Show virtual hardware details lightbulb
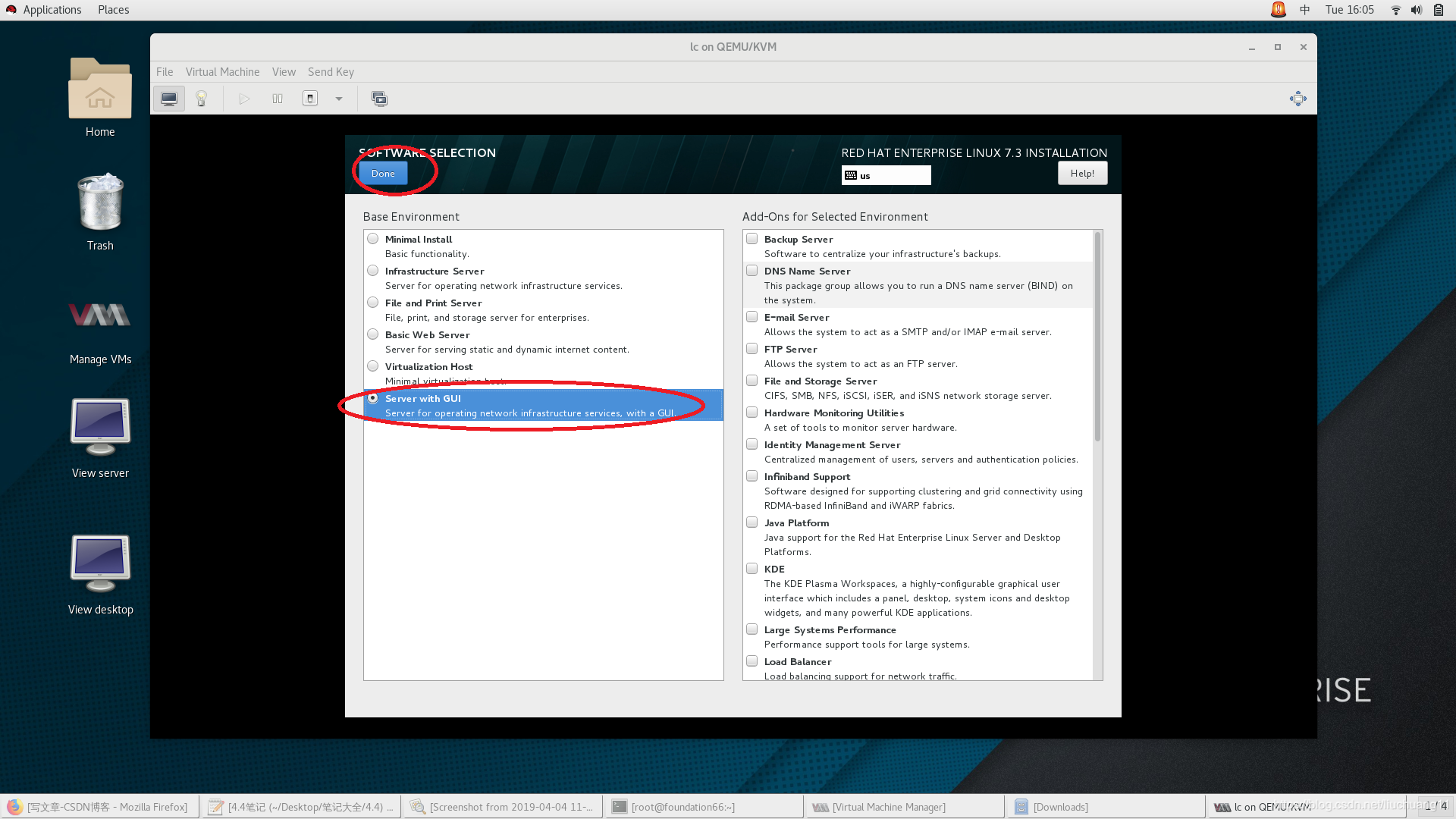 tap(202, 99)
